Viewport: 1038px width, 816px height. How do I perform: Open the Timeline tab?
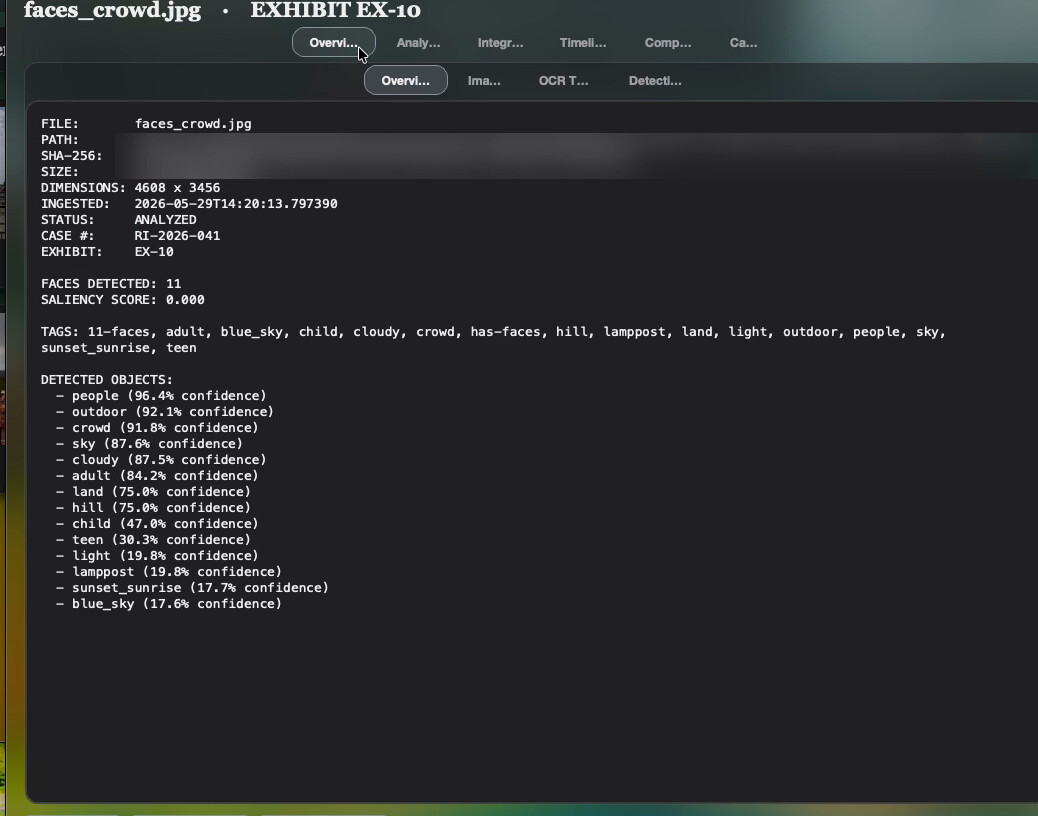click(583, 42)
